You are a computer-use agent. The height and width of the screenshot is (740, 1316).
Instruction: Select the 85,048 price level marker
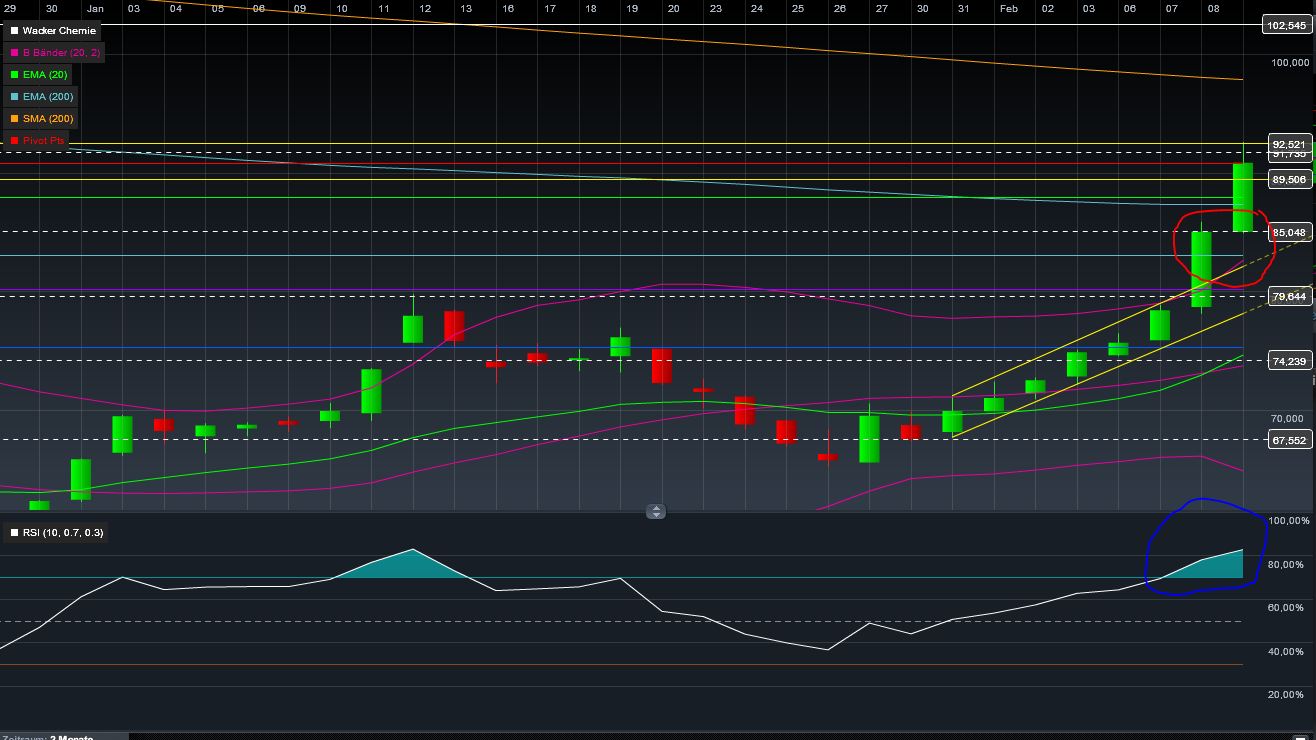(x=1287, y=233)
